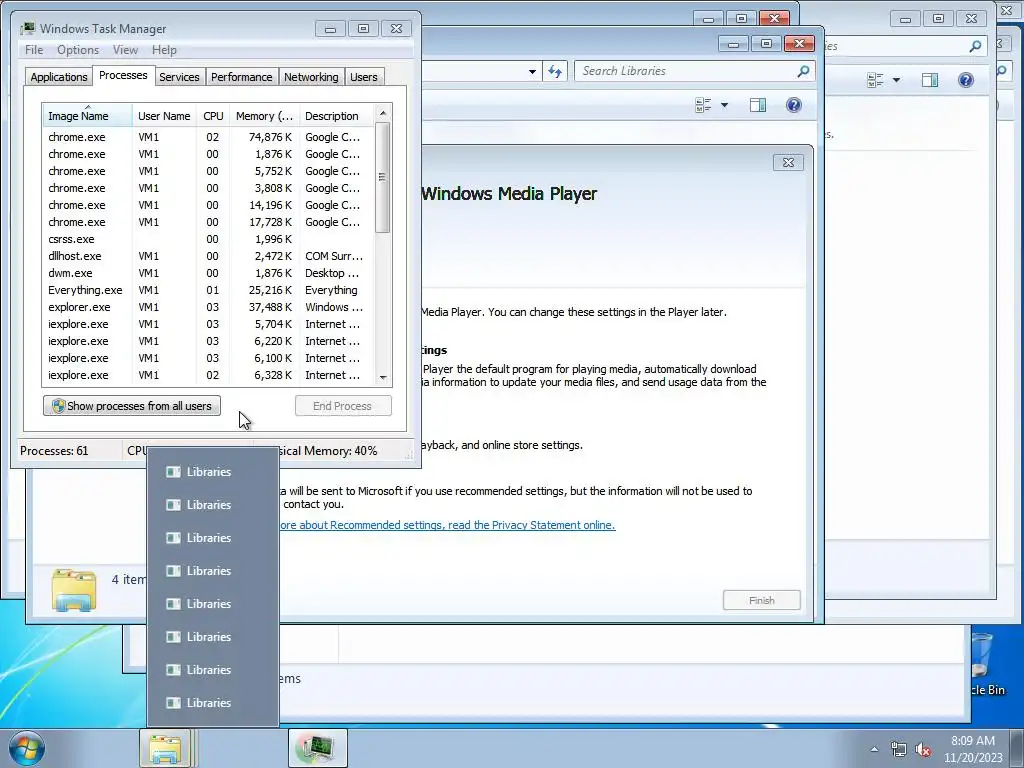The image size is (1024, 768).
Task: Select the dllhost.exe process row
Action: tap(209, 256)
